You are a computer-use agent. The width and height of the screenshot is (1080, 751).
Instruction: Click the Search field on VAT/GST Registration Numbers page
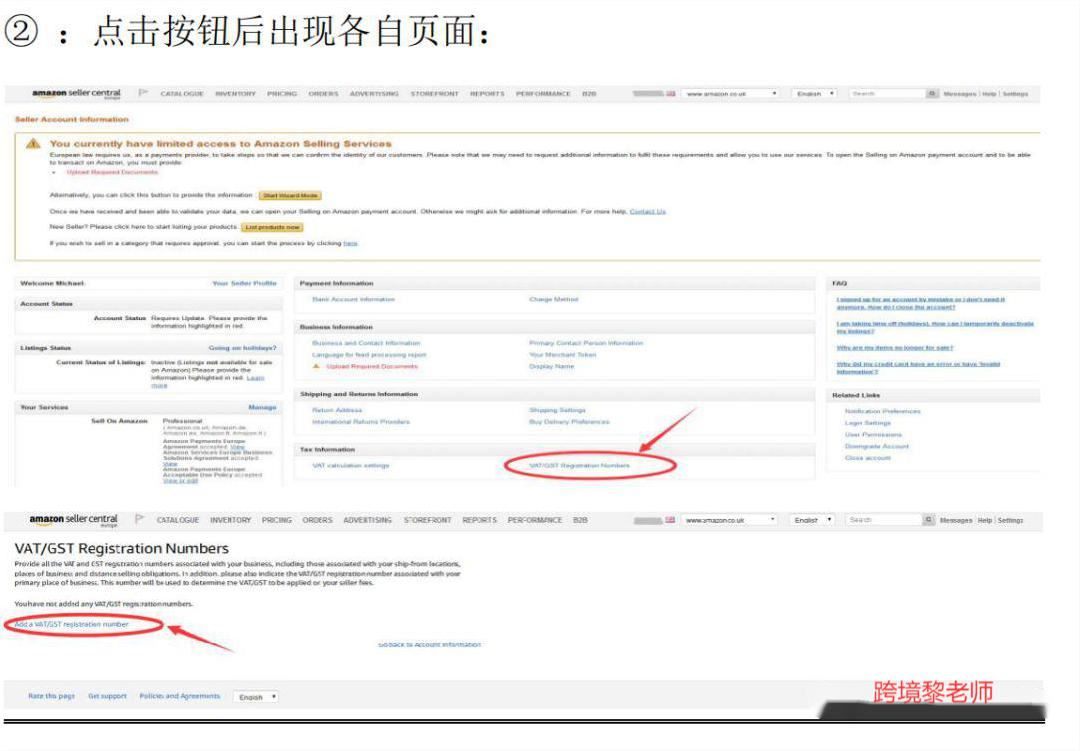(x=885, y=520)
